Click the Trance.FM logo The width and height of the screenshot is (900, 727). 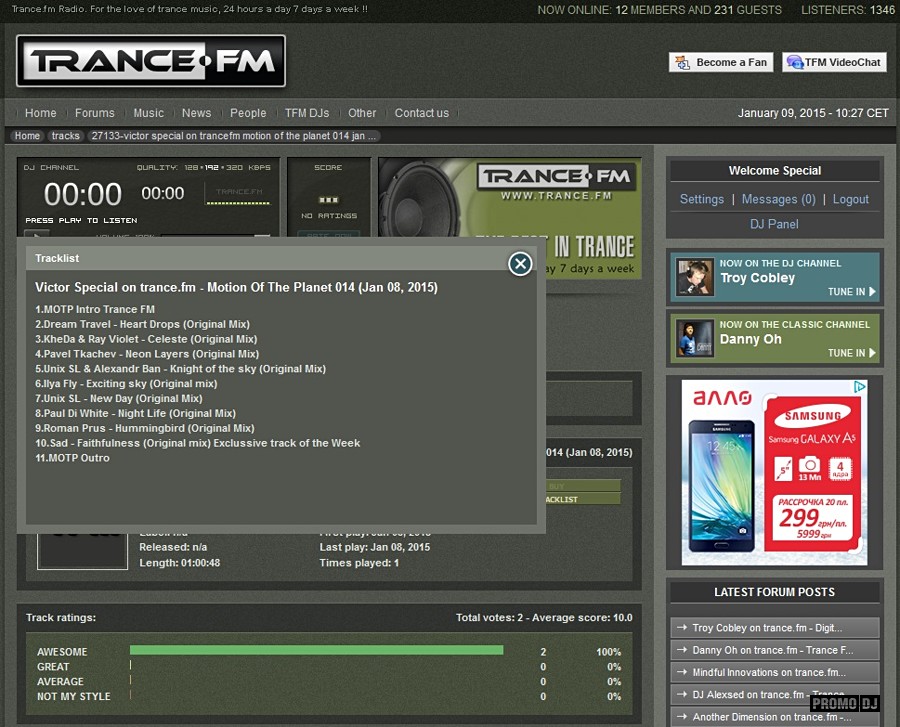coord(151,62)
